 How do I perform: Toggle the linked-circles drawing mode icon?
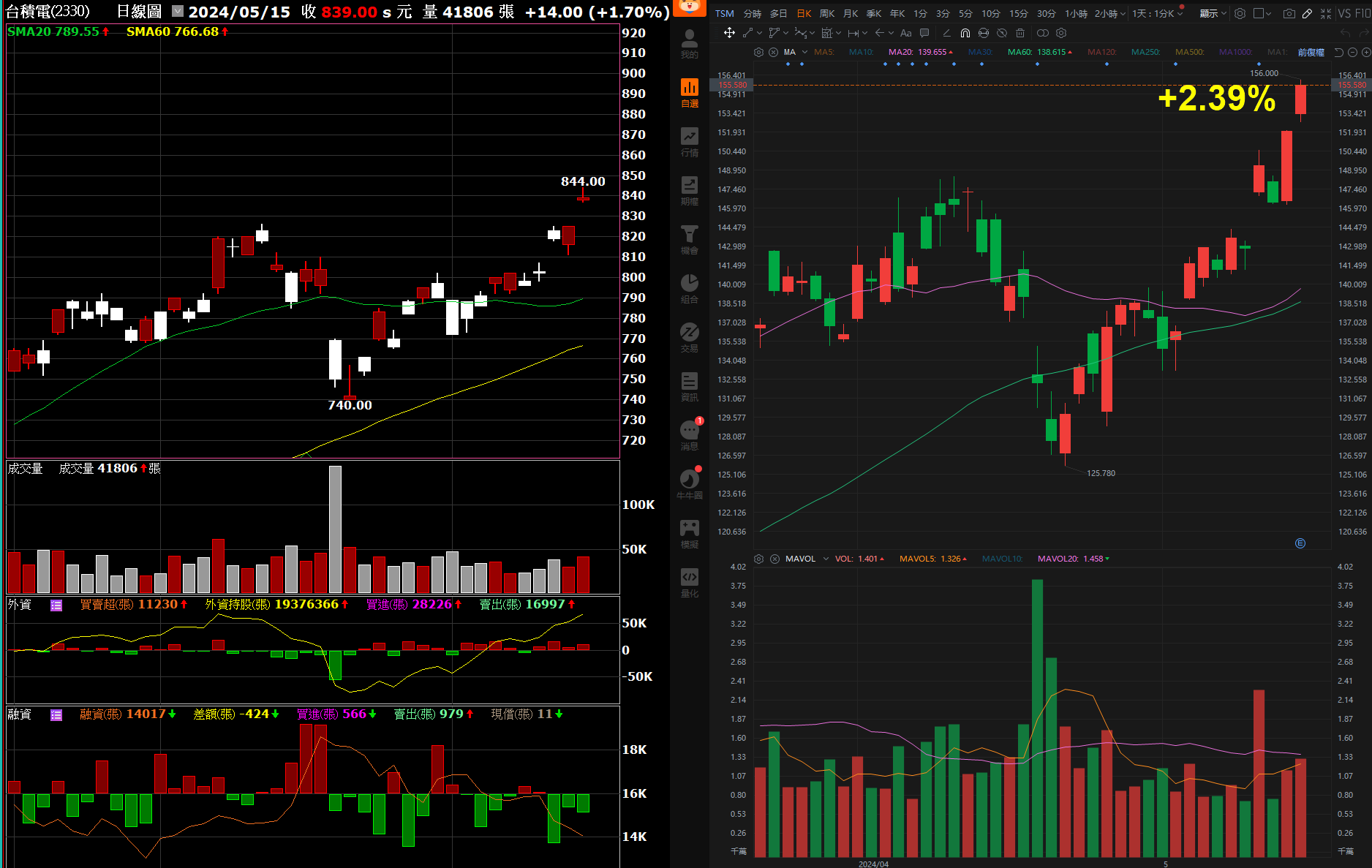pyautogui.click(x=1043, y=33)
